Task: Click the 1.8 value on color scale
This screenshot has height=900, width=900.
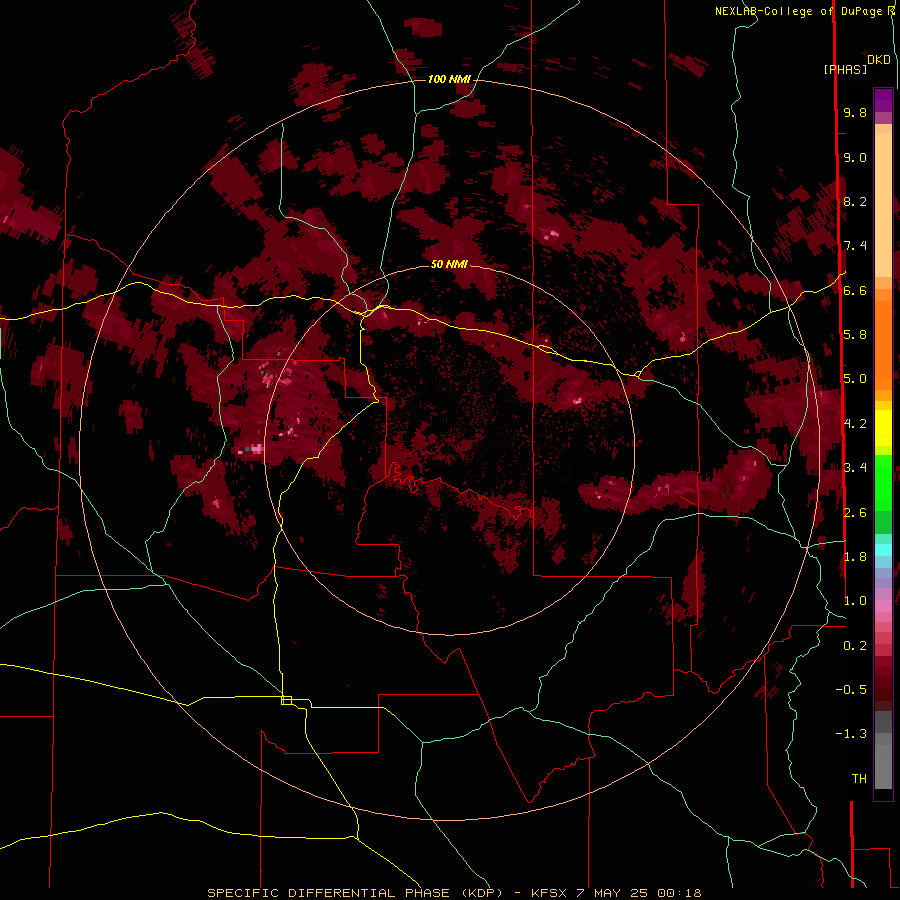Action: pyautogui.click(x=855, y=556)
